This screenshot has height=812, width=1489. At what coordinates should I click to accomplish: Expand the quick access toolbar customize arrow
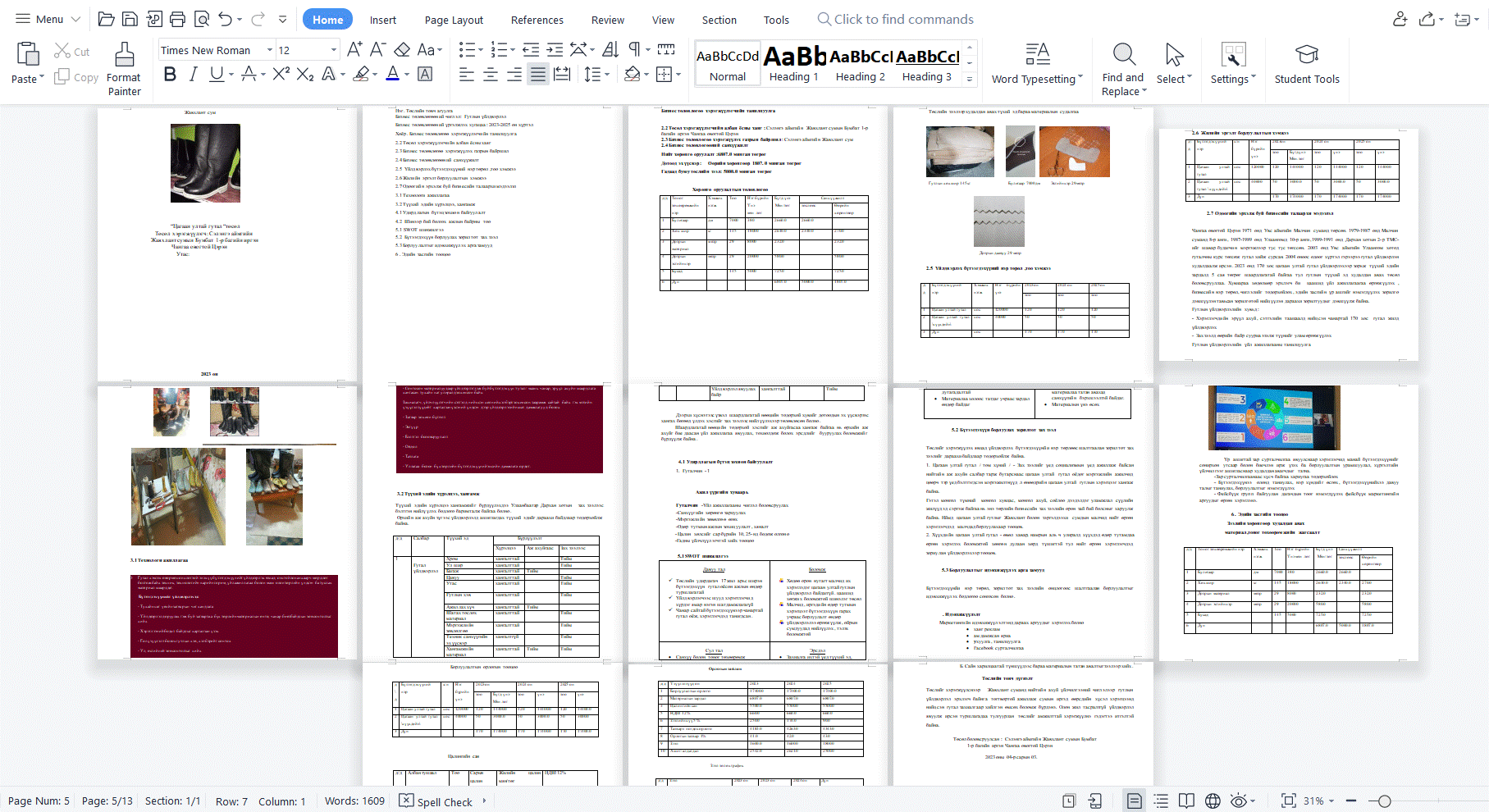[x=282, y=19]
